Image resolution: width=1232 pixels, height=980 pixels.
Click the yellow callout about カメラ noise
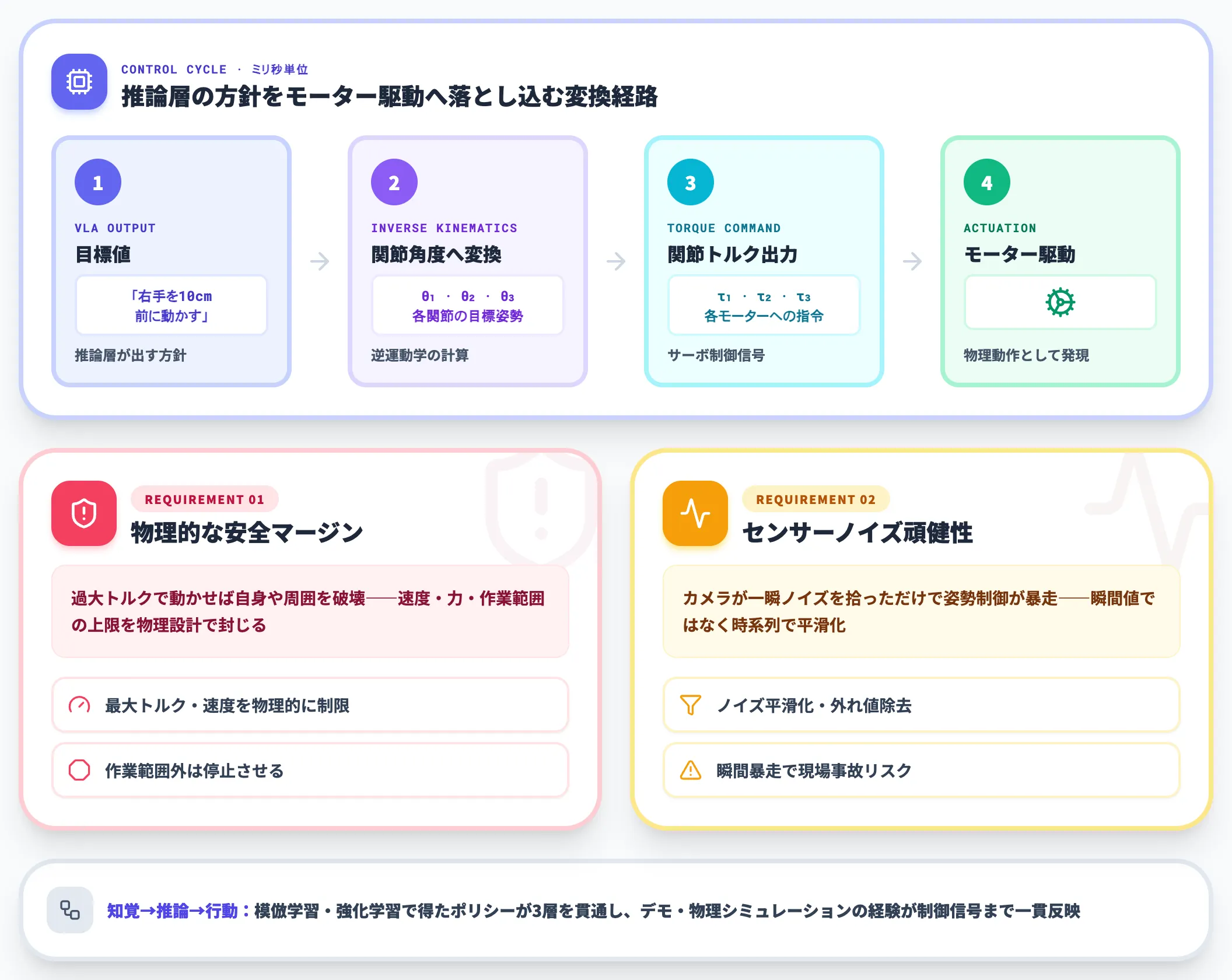click(x=922, y=611)
